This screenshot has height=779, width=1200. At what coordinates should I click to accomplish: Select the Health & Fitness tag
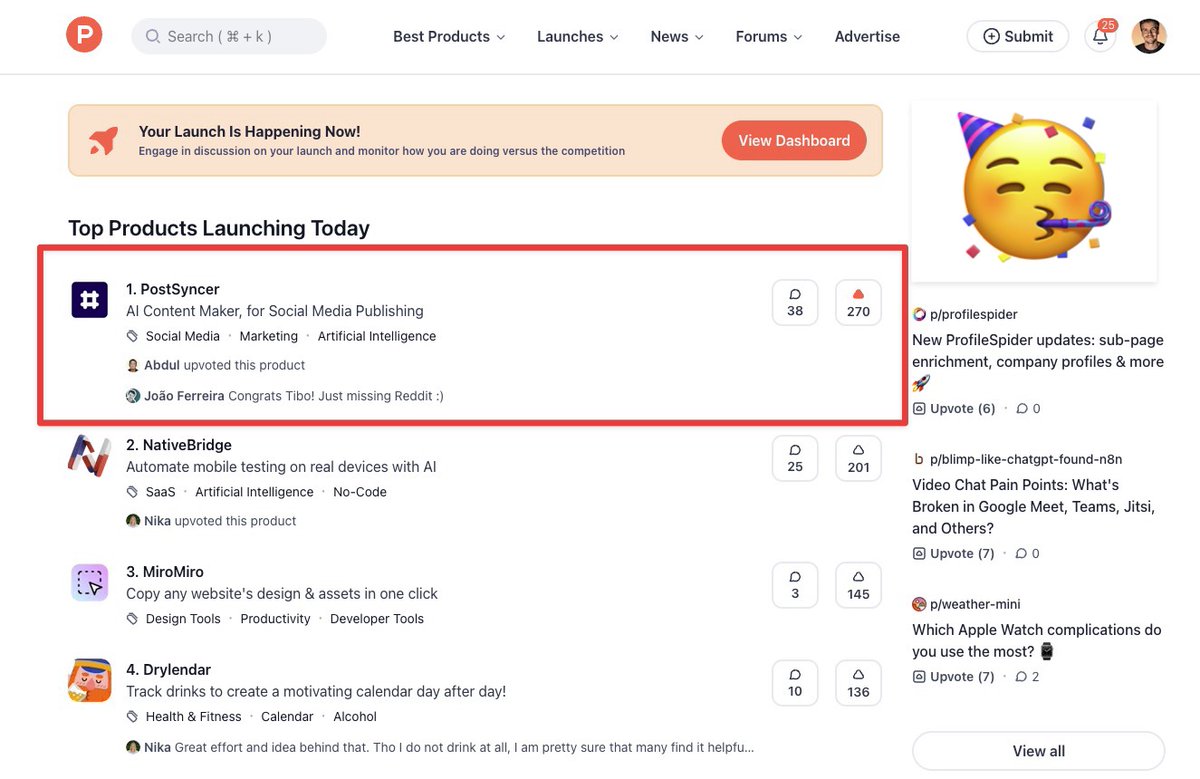193,717
